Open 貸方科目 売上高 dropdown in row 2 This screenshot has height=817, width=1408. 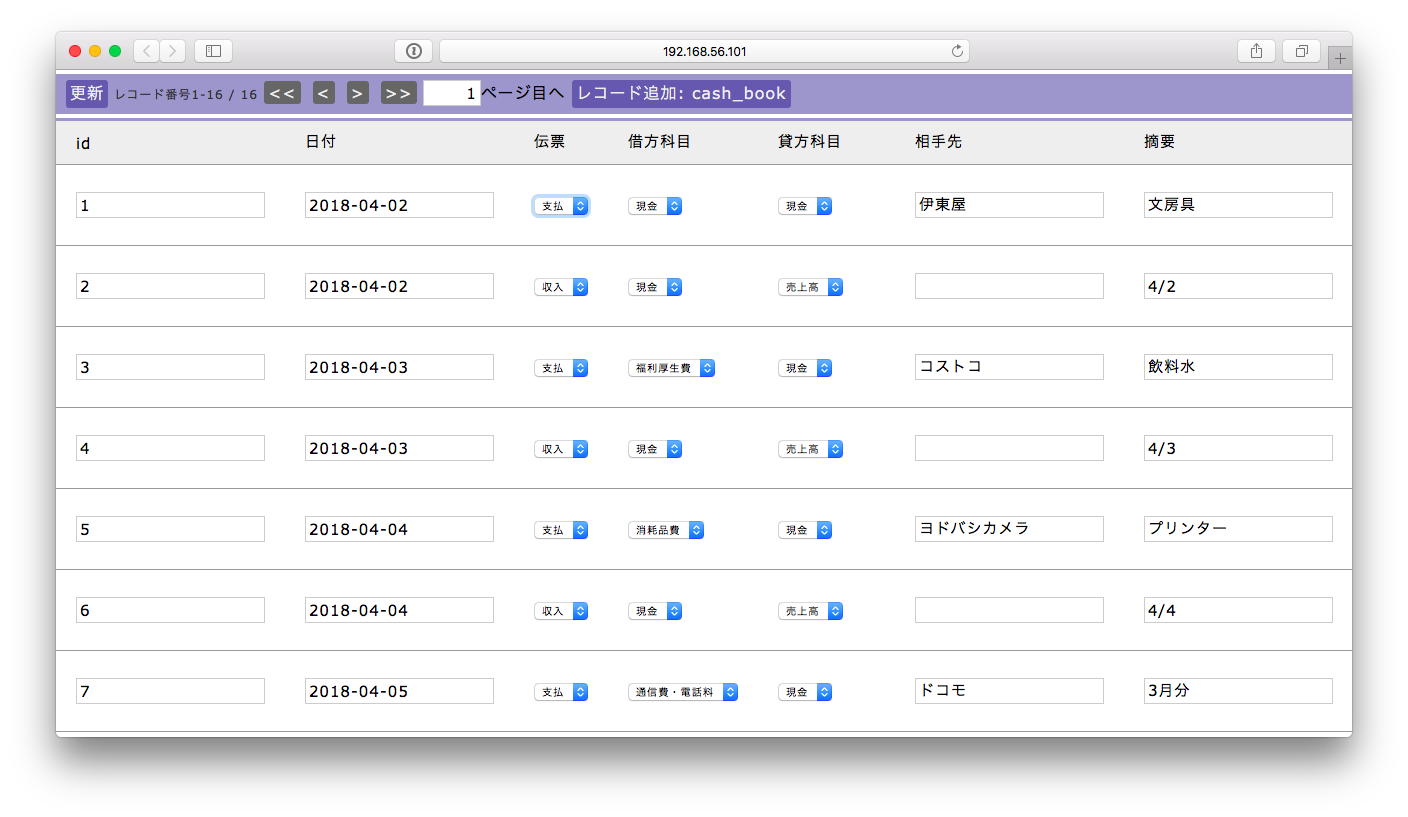(810, 287)
